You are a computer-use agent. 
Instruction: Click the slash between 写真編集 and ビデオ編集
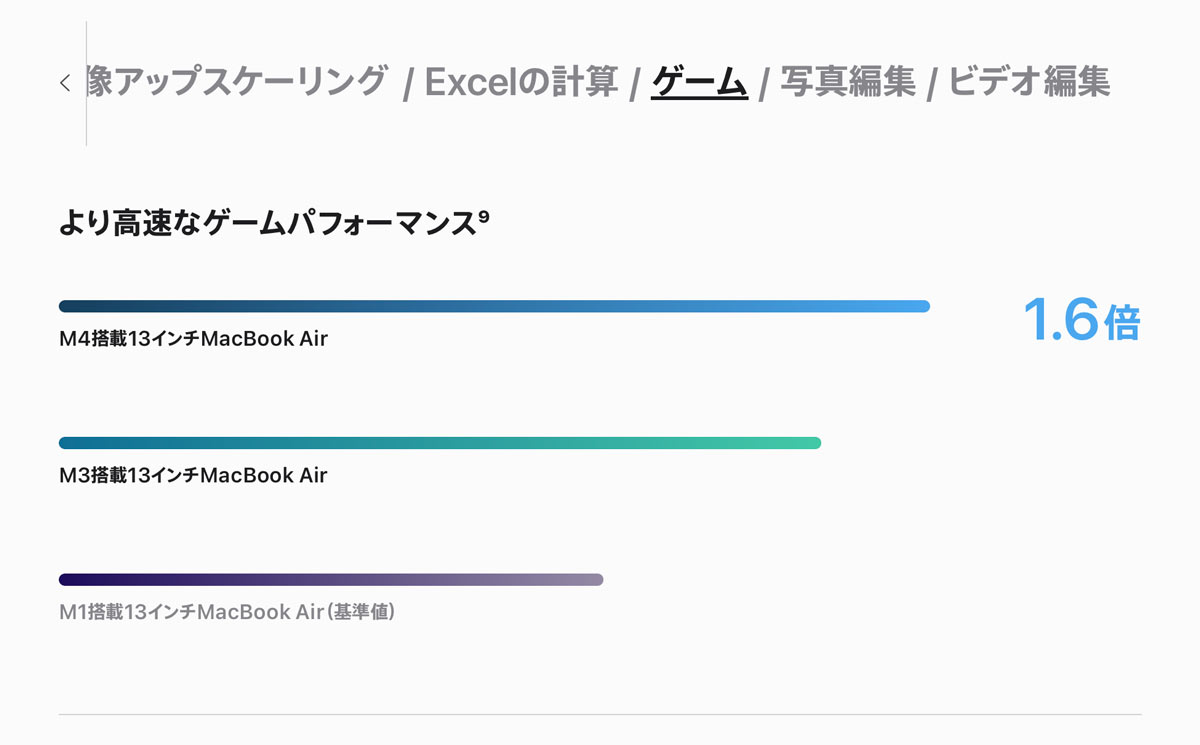click(x=932, y=84)
